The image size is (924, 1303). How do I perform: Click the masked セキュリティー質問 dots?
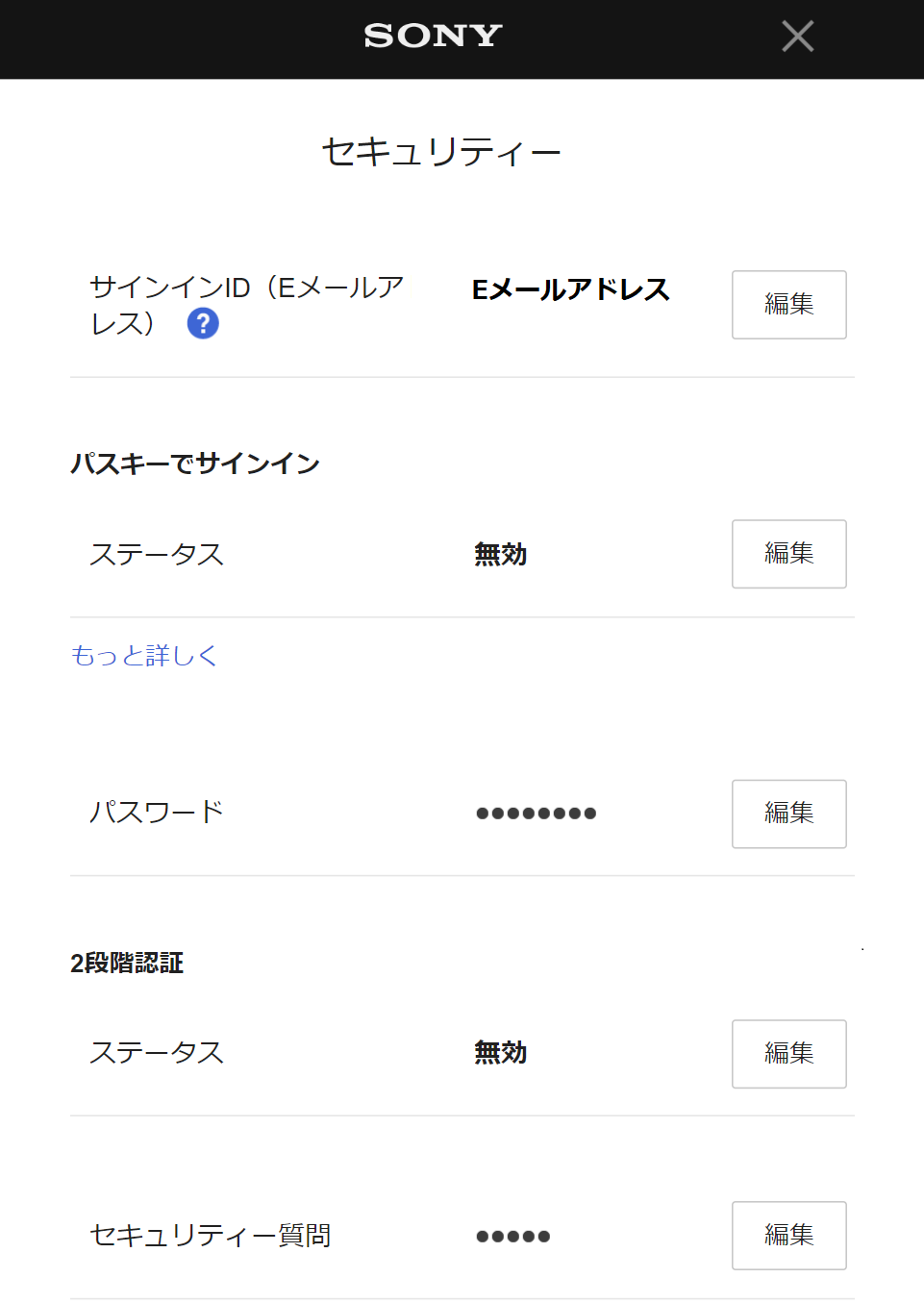coord(512,1237)
